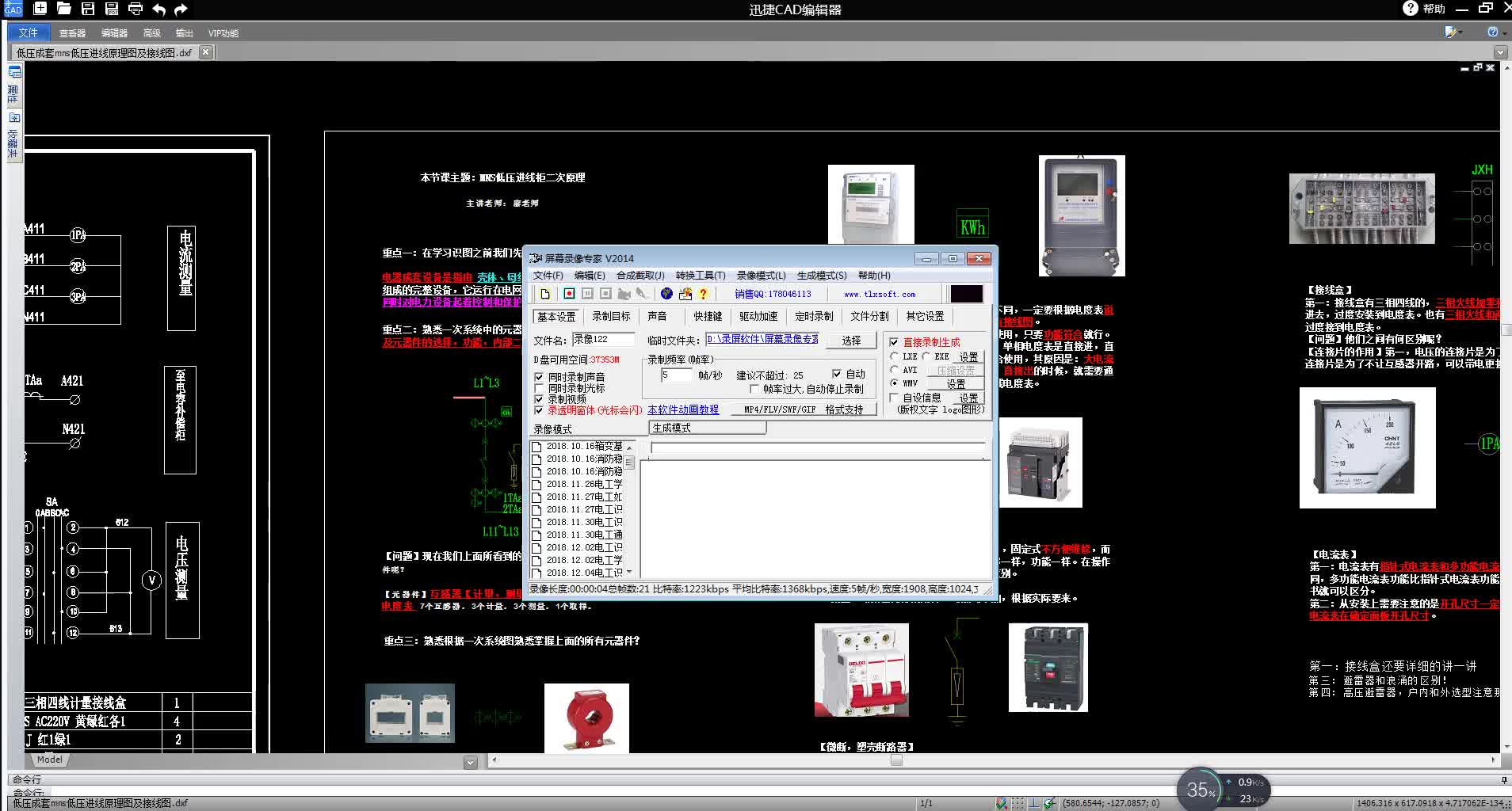Screen dimensions: 1512x811
Task: Expand the document tab list dropdown arrow
Action: pos(1500,52)
